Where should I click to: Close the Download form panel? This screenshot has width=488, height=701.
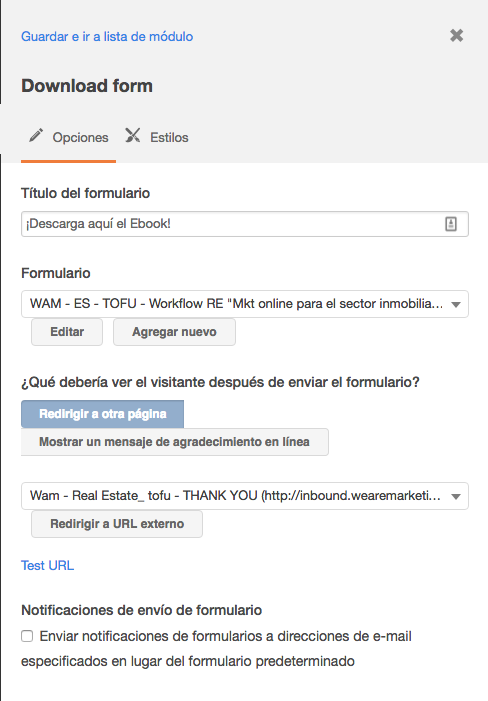456,35
